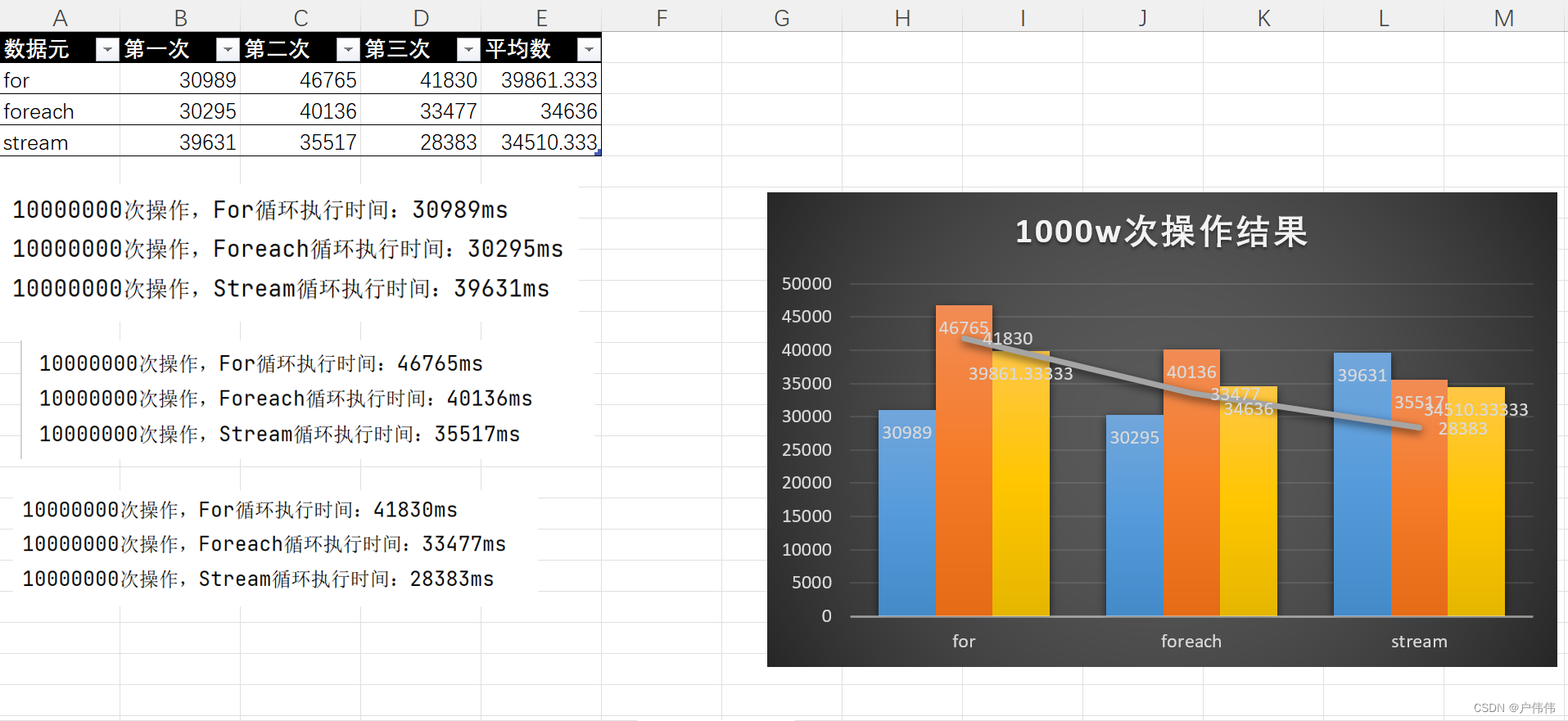Click the 'for' axis category label
The image size is (1568, 721).
964,642
